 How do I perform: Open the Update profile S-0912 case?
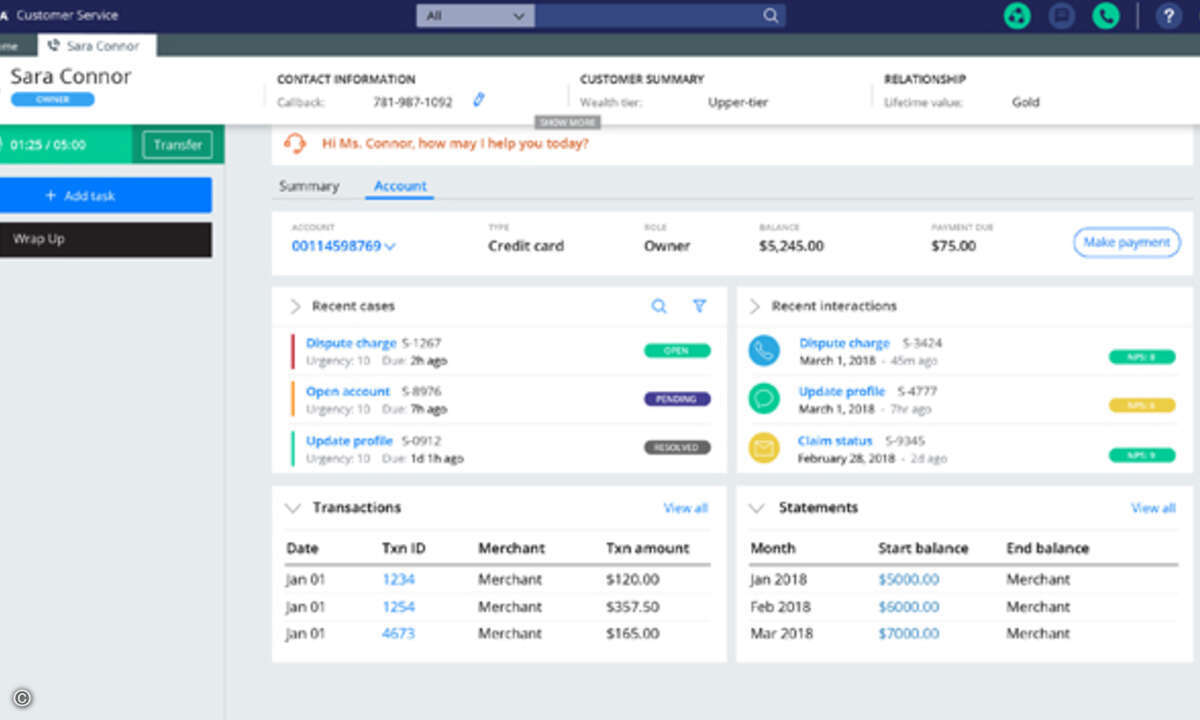coord(349,441)
